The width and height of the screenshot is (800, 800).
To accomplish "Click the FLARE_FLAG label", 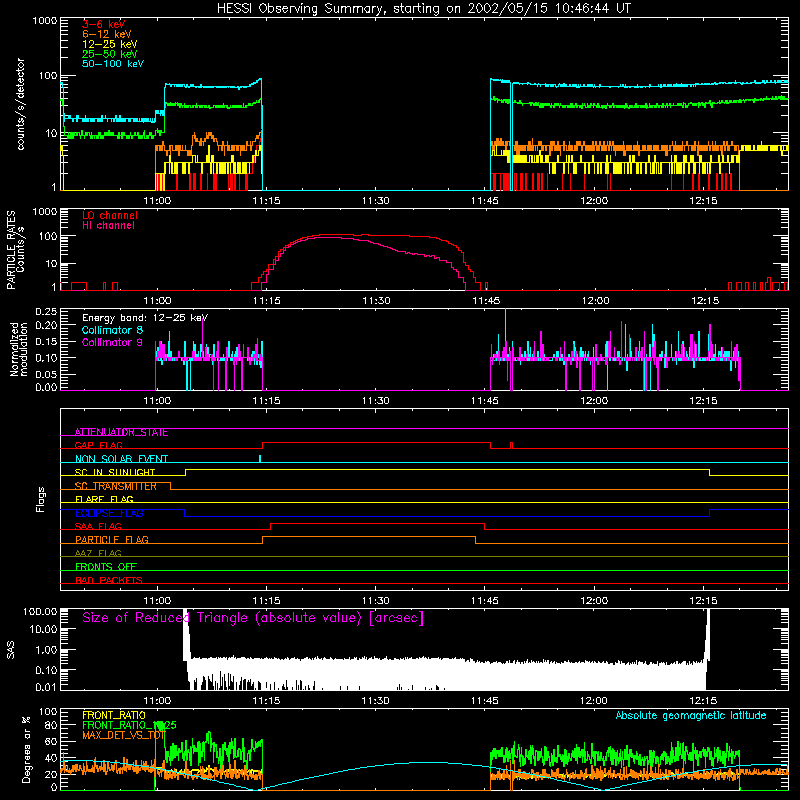I will [104, 499].
